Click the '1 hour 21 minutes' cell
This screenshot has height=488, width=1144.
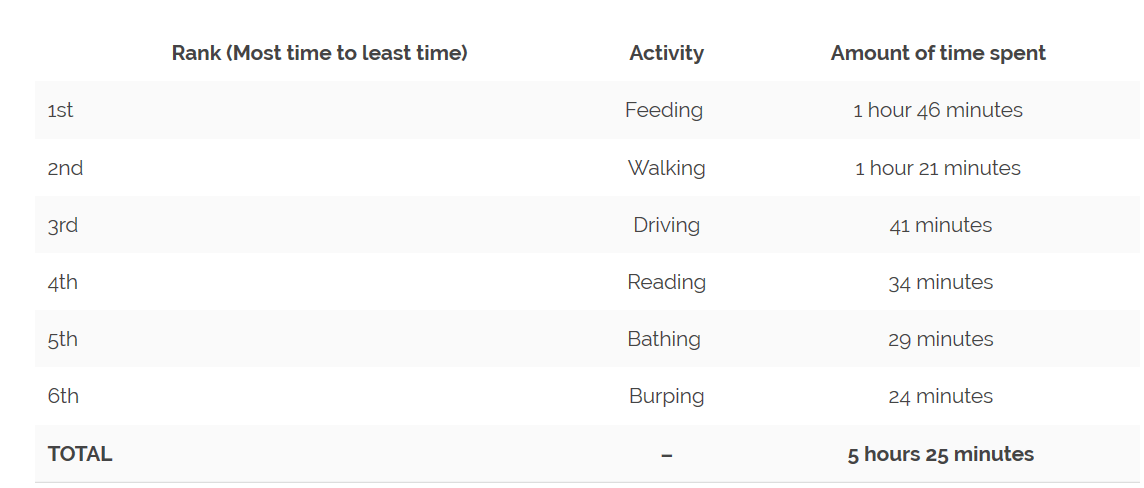point(938,168)
